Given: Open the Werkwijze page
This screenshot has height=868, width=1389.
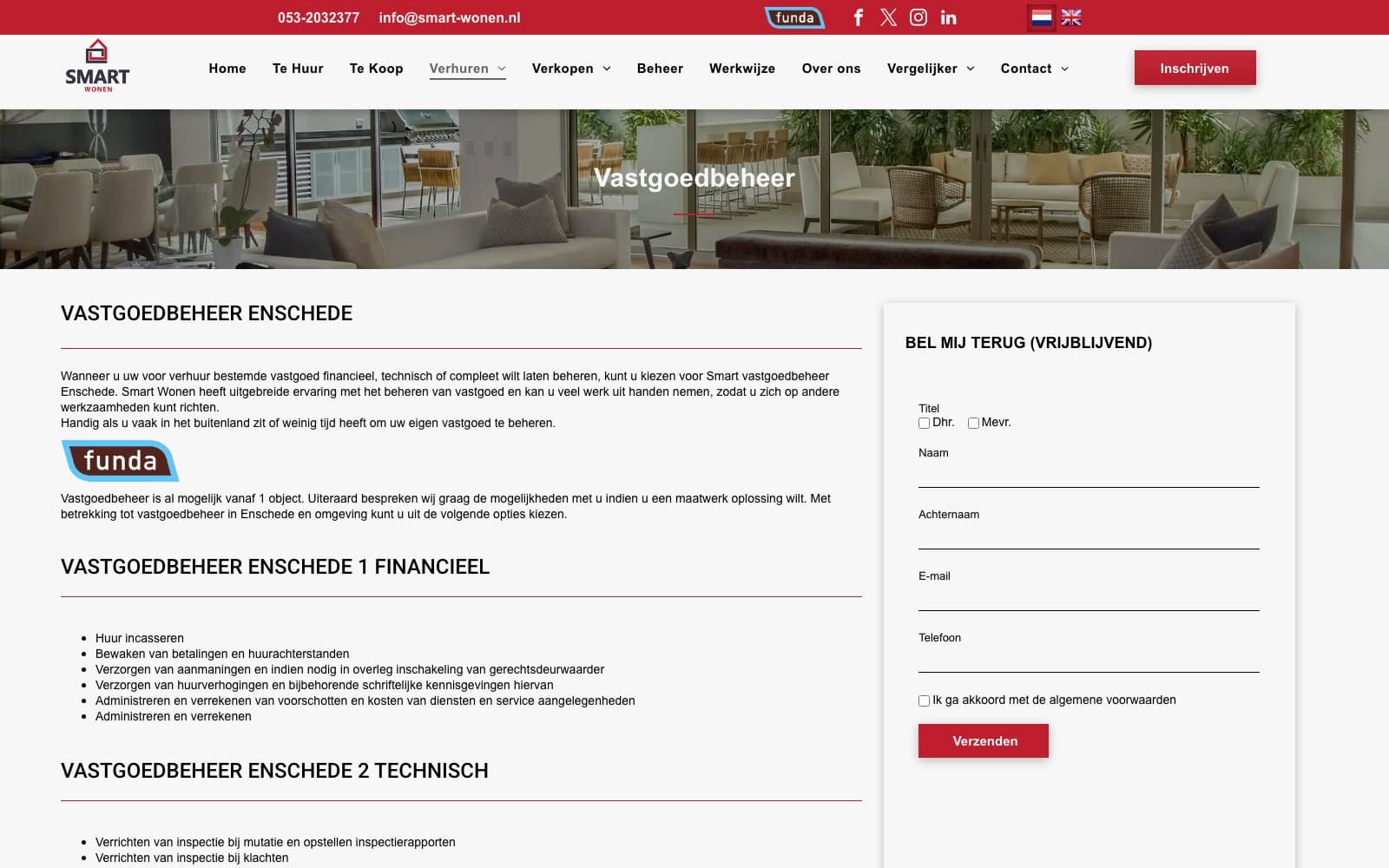Looking at the screenshot, I should pyautogui.click(x=742, y=69).
